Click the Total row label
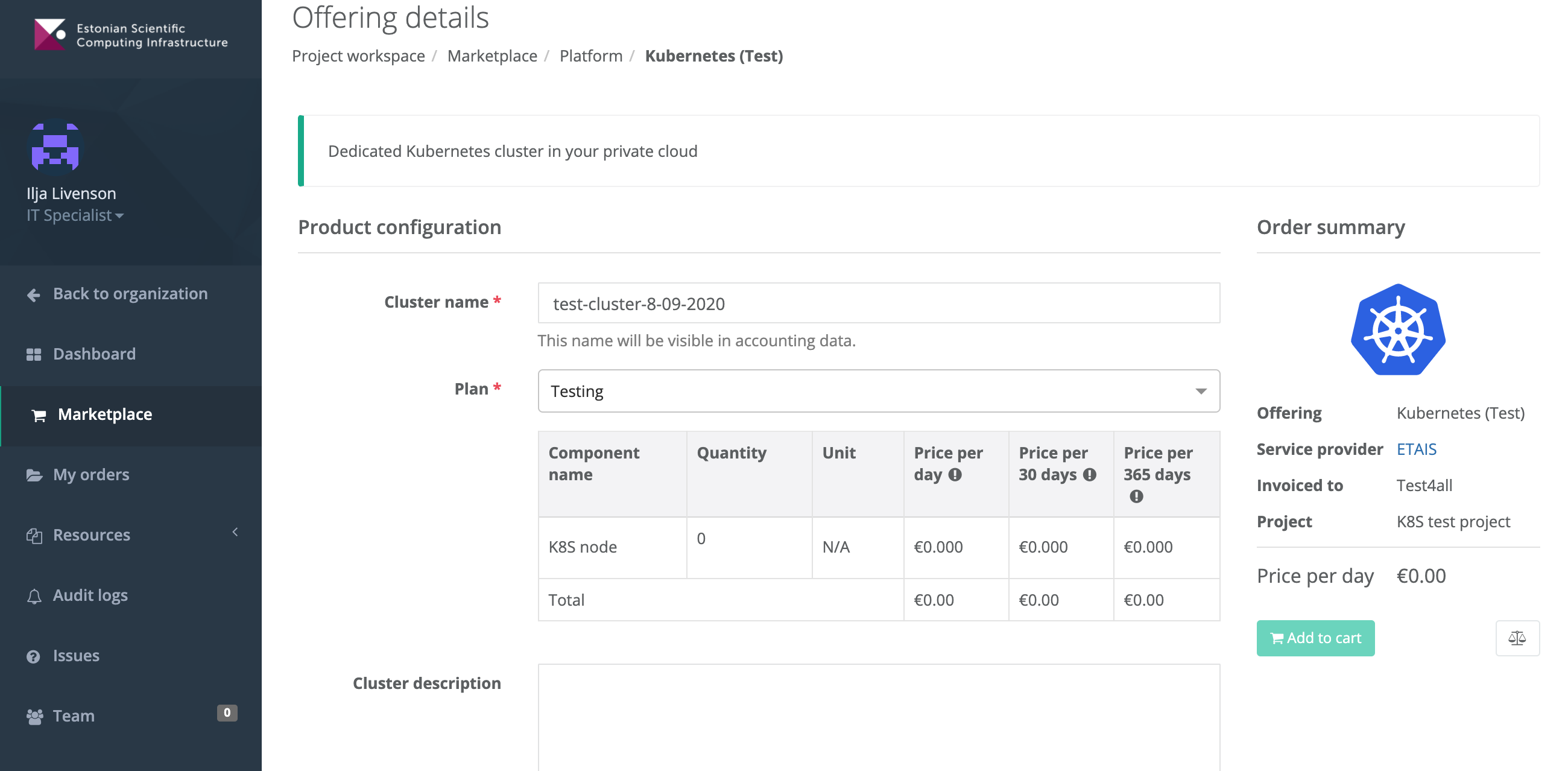 click(566, 600)
